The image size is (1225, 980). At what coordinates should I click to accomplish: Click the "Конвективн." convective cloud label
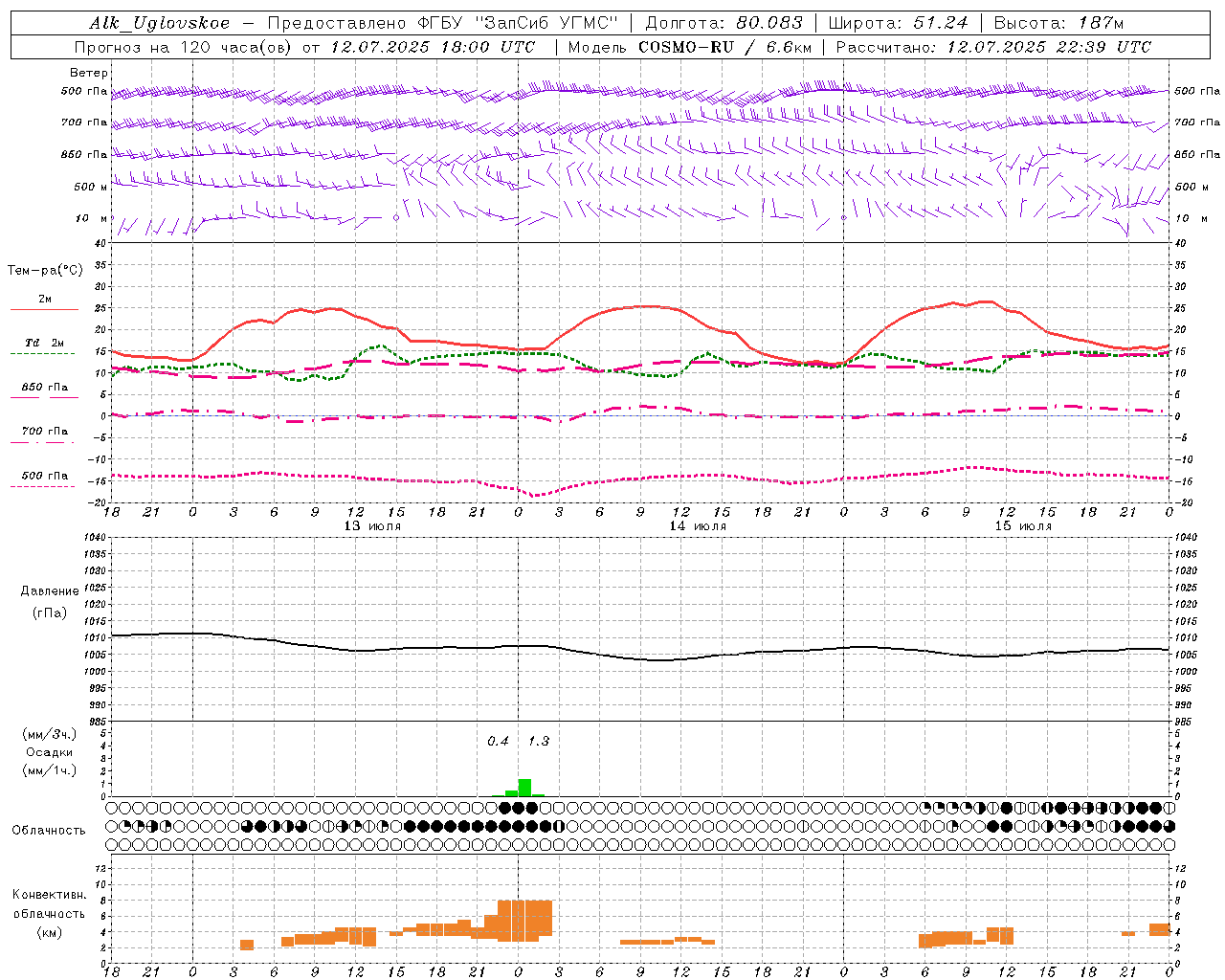click(50, 895)
